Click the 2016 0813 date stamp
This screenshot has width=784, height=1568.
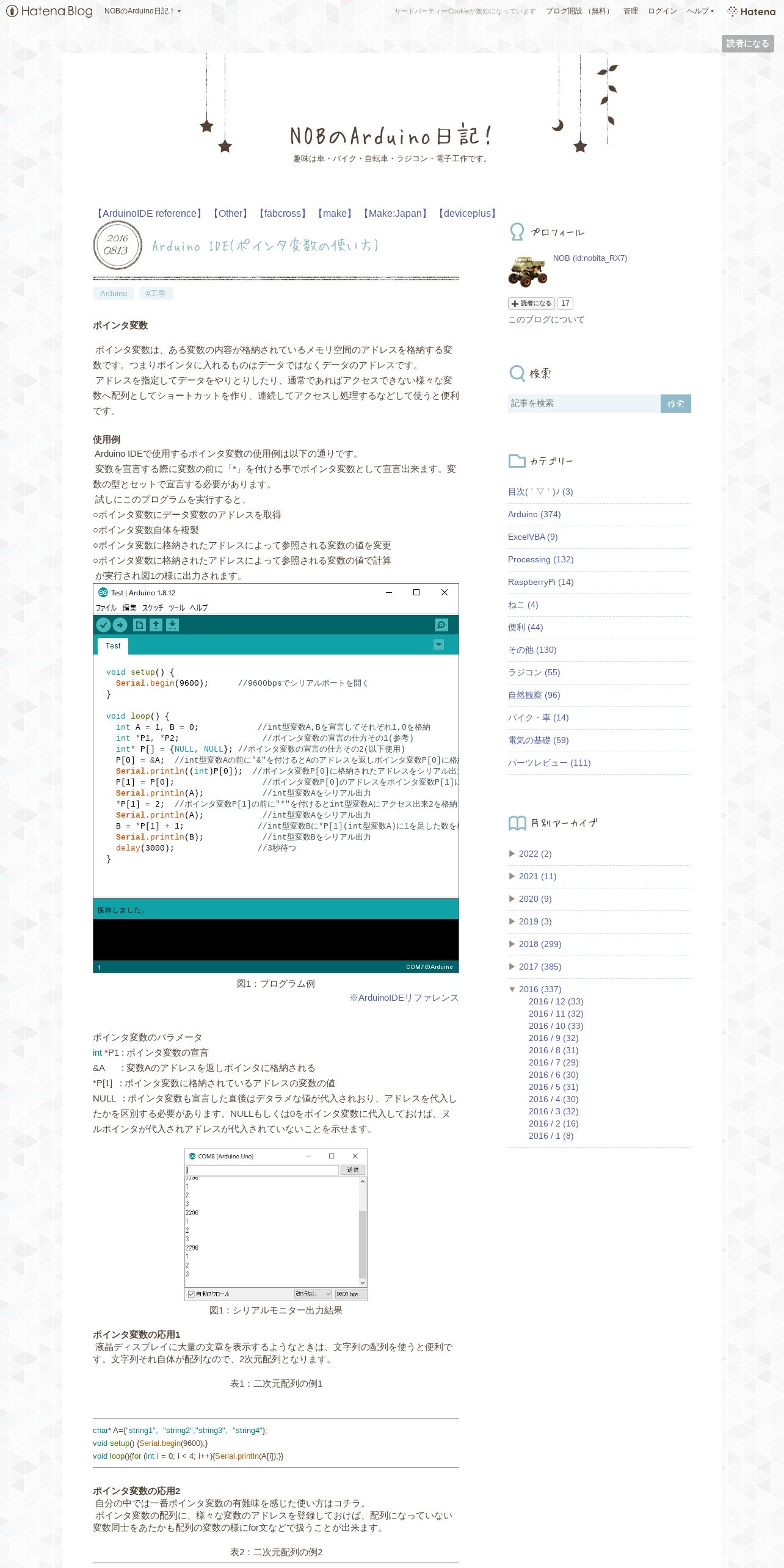(117, 245)
